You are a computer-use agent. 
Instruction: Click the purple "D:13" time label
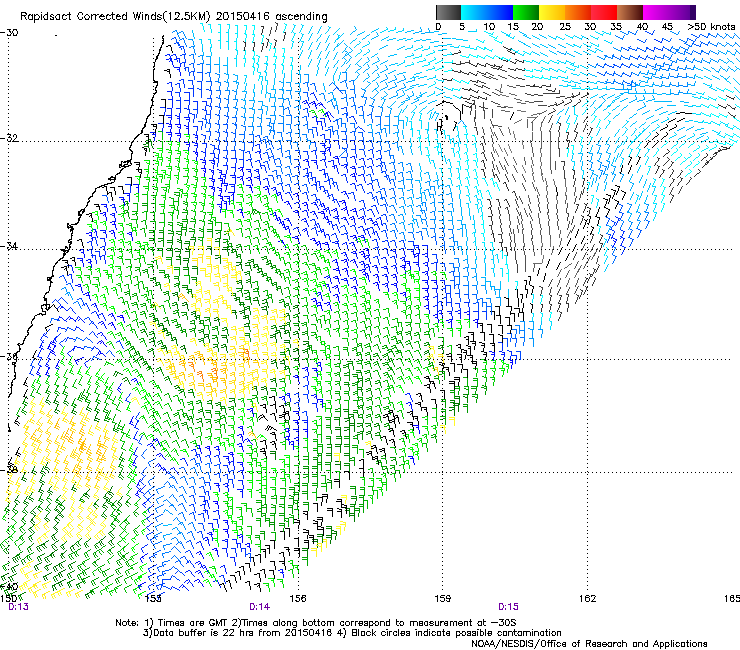(18, 607)
